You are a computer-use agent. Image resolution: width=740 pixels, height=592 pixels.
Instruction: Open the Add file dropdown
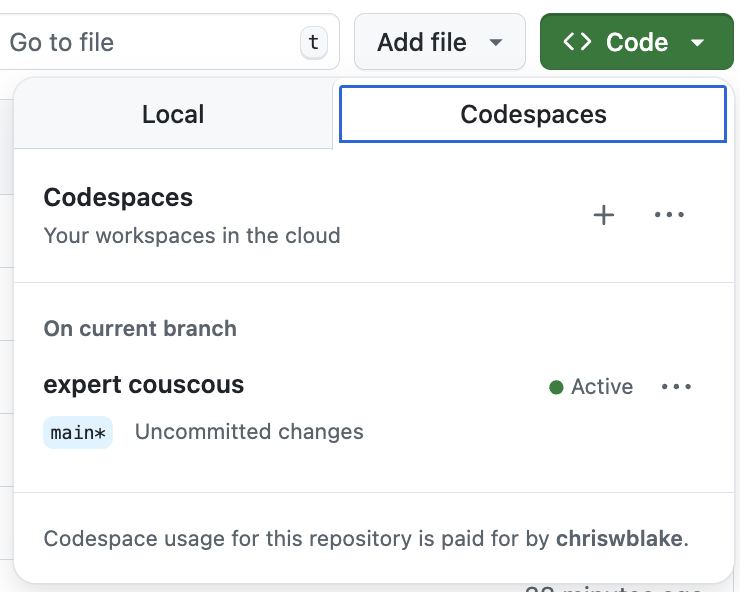tap(439, 42)
